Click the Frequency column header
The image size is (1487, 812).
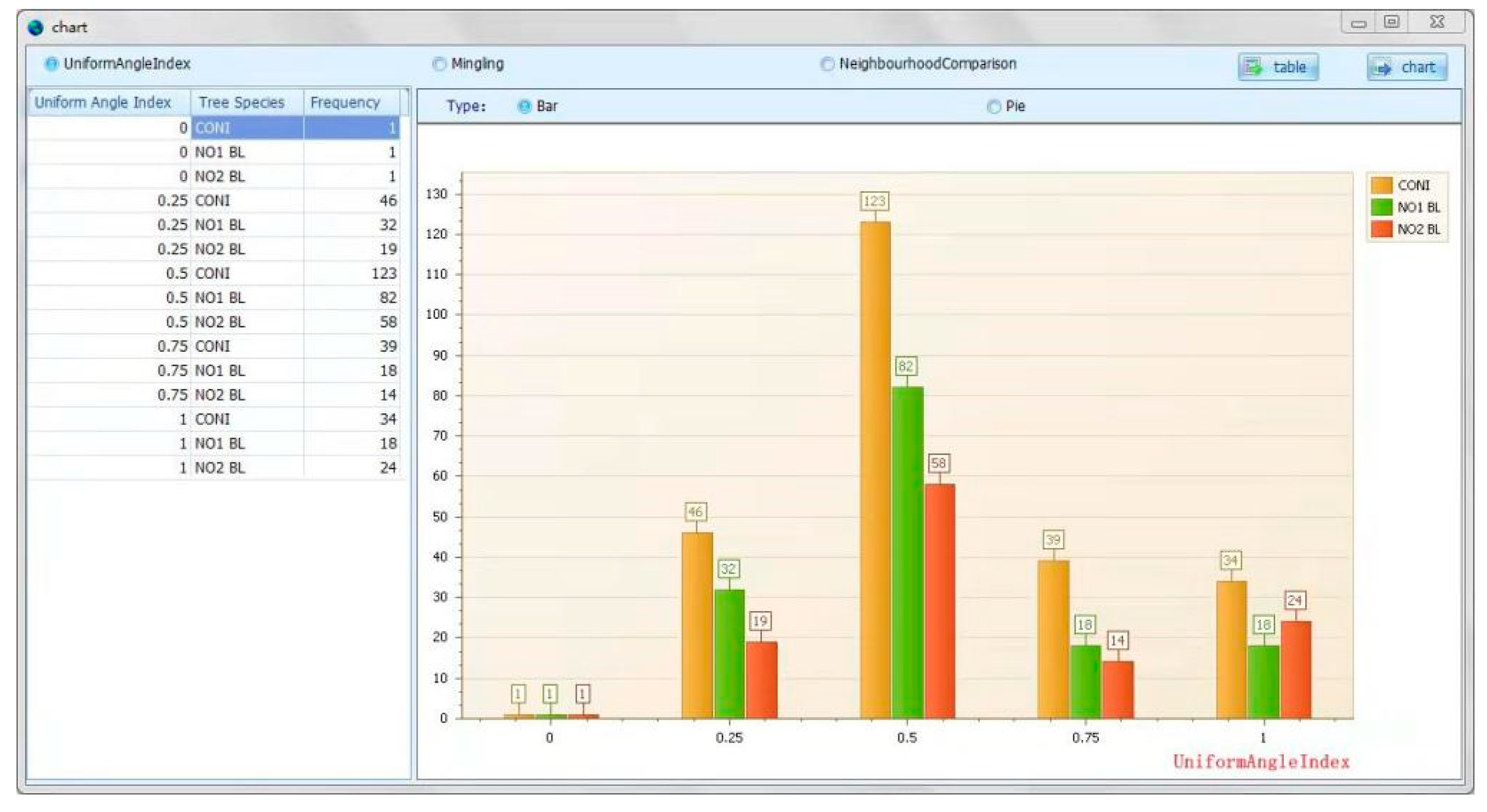tap(345, 102)
